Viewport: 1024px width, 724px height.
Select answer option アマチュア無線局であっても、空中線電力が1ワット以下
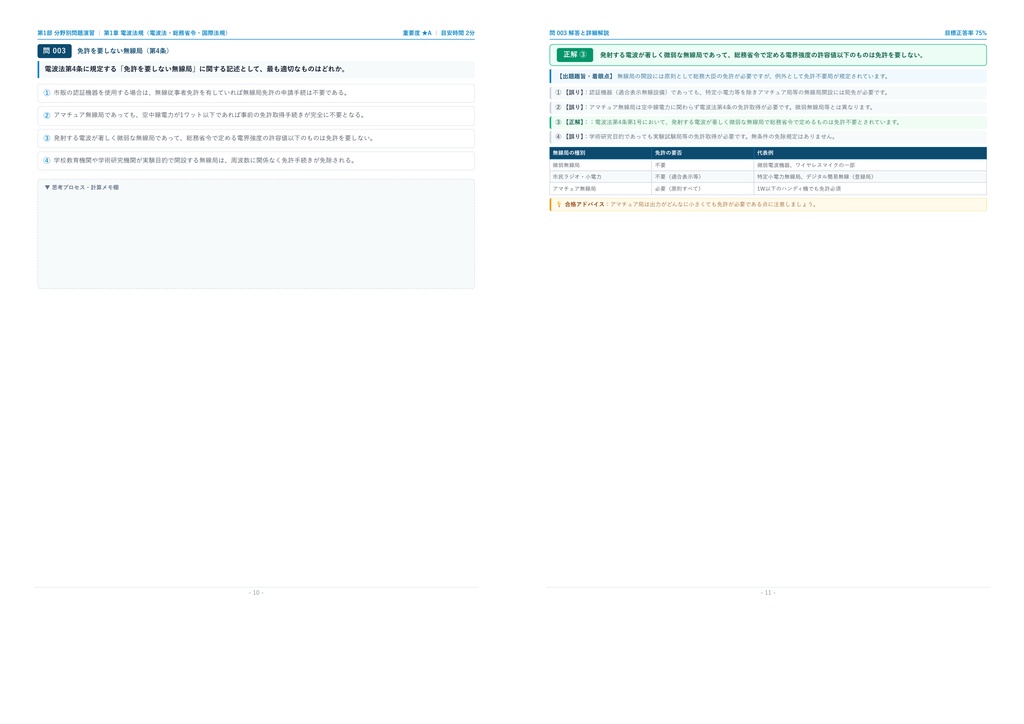click(x=256, y=116)
